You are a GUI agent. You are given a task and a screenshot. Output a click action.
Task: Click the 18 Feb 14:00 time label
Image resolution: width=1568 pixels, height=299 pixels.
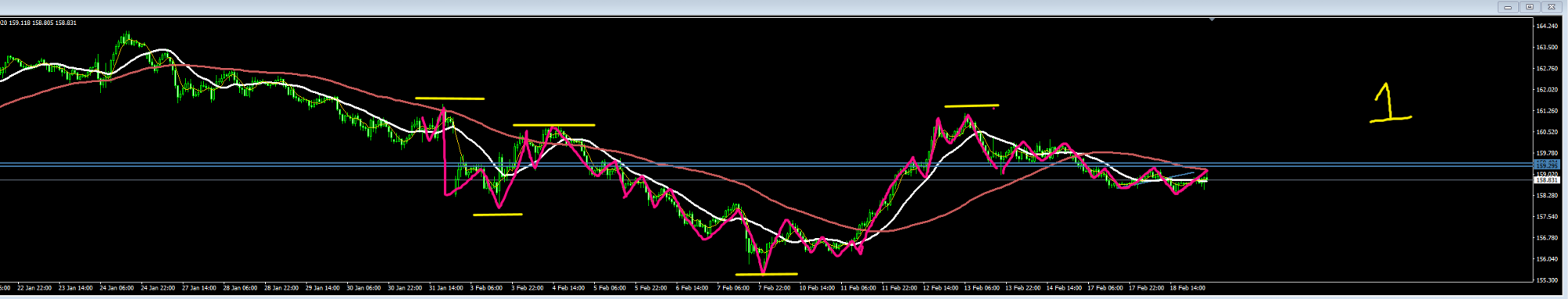click(x=1187, y=288)
